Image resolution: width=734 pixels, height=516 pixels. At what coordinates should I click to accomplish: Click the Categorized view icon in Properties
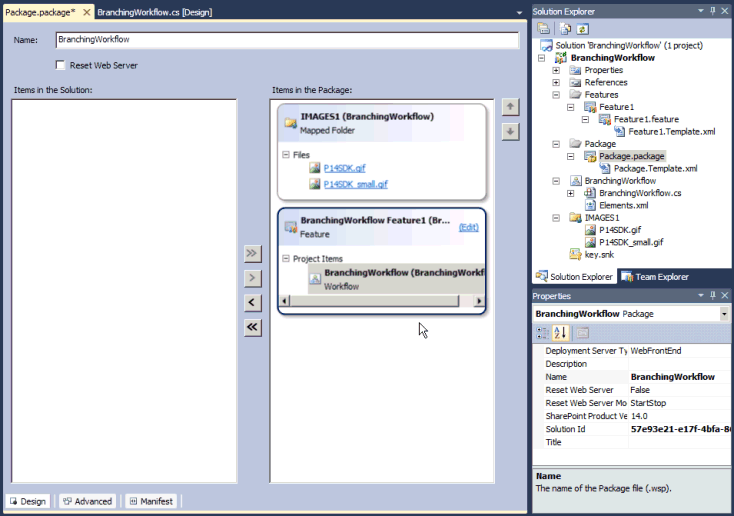click(543, 332)
